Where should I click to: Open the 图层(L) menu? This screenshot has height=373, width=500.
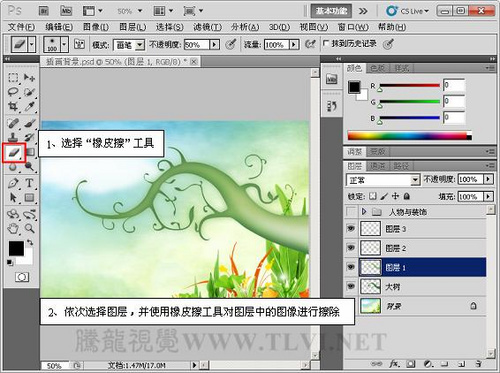point(133,27)
